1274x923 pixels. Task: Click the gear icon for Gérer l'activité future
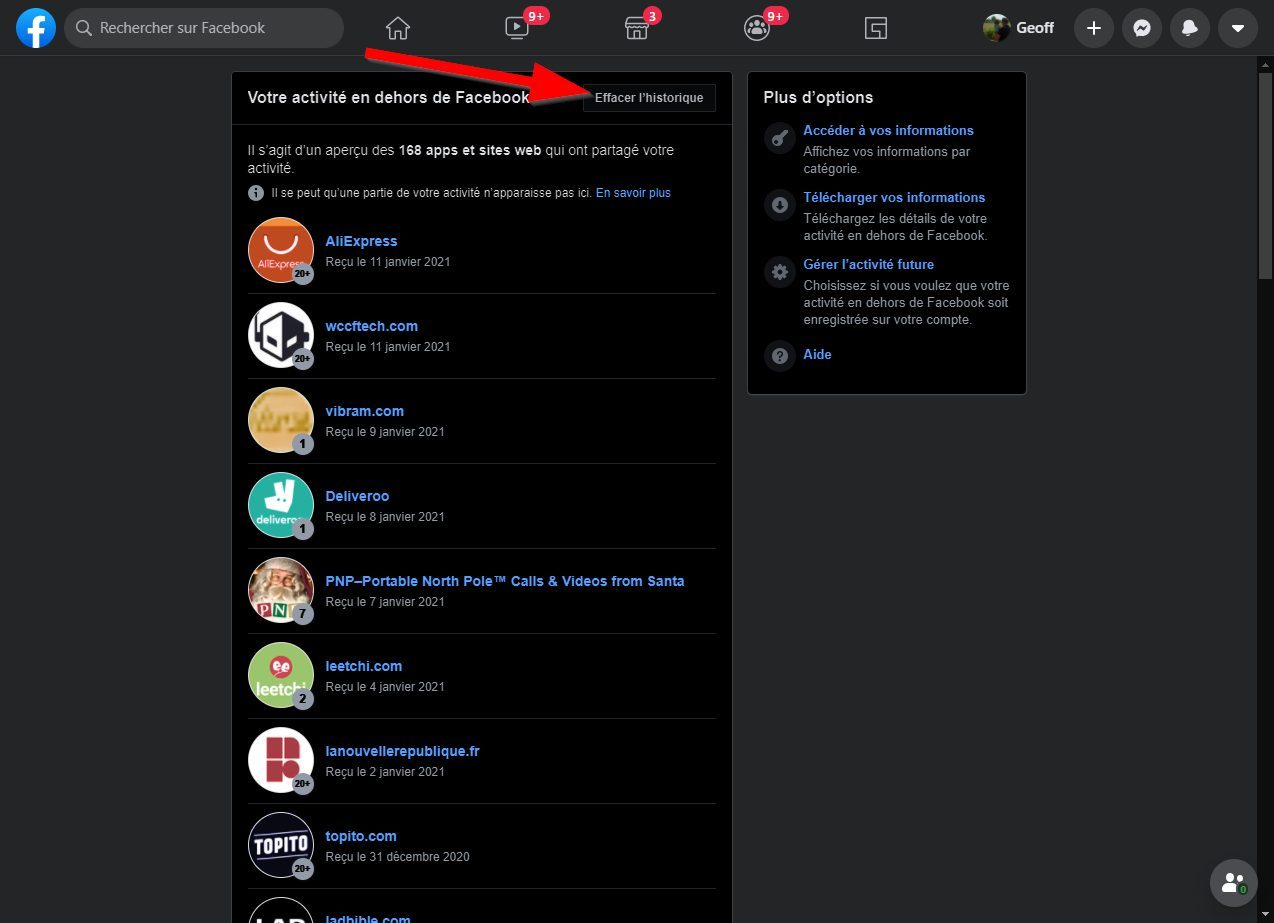(780, 272)
